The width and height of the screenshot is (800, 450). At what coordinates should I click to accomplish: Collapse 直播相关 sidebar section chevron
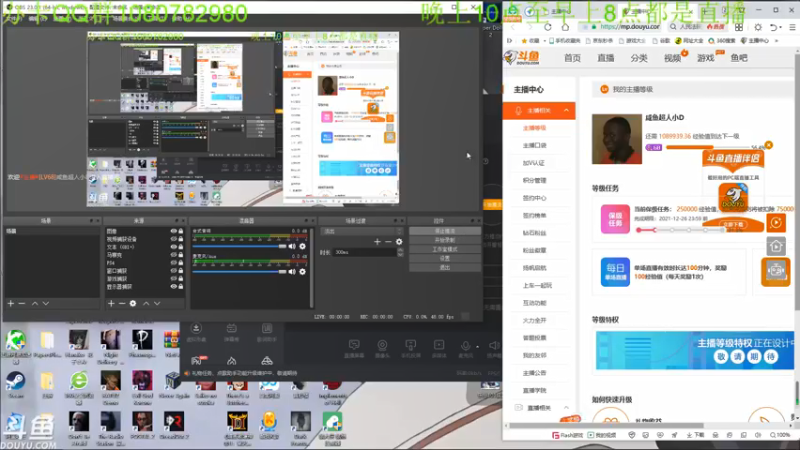point(566,408)
